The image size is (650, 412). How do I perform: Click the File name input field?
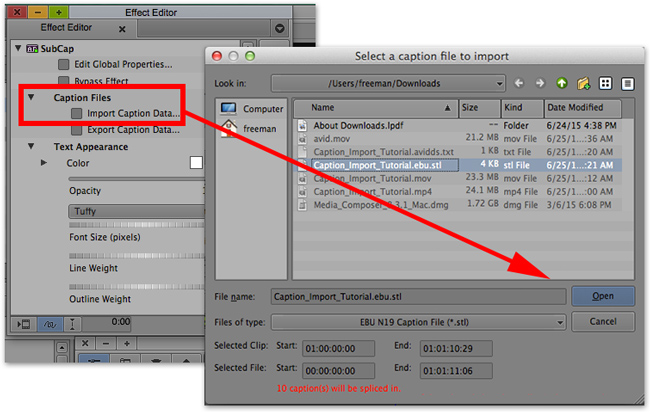[x=418, y=297]
